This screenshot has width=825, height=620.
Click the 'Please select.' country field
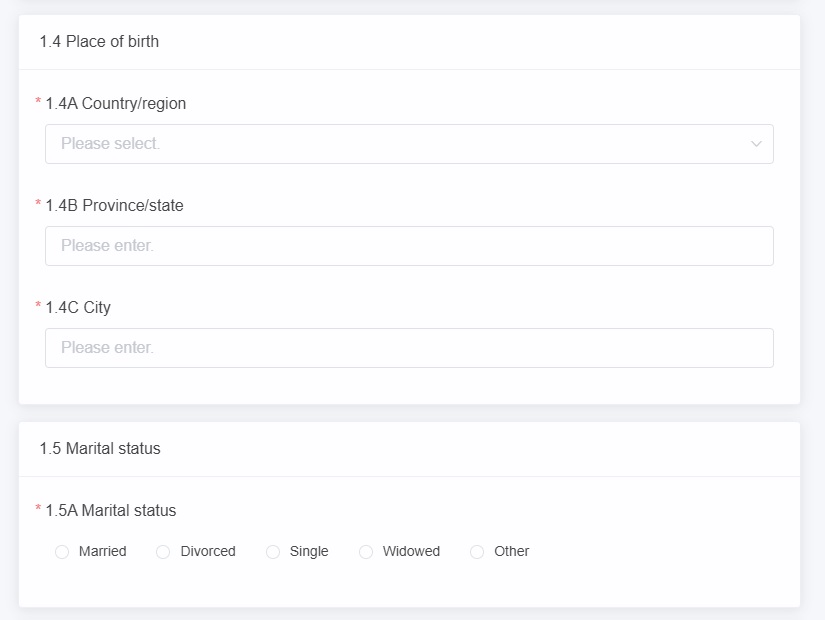pyautogui.click(x=409, y=144)
